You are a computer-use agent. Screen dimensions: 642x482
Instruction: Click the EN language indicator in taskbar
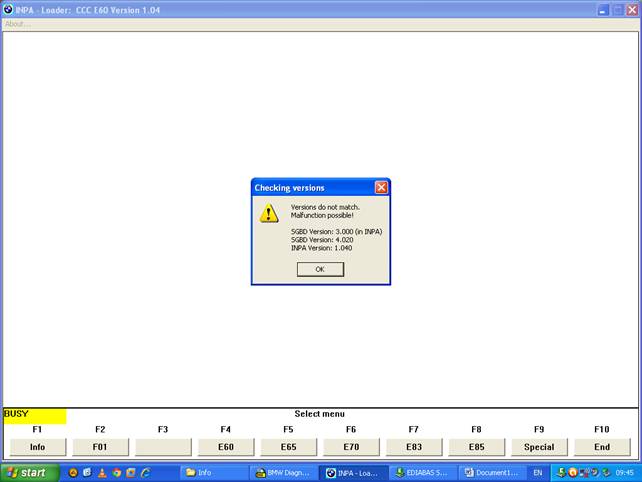point(537,472)
